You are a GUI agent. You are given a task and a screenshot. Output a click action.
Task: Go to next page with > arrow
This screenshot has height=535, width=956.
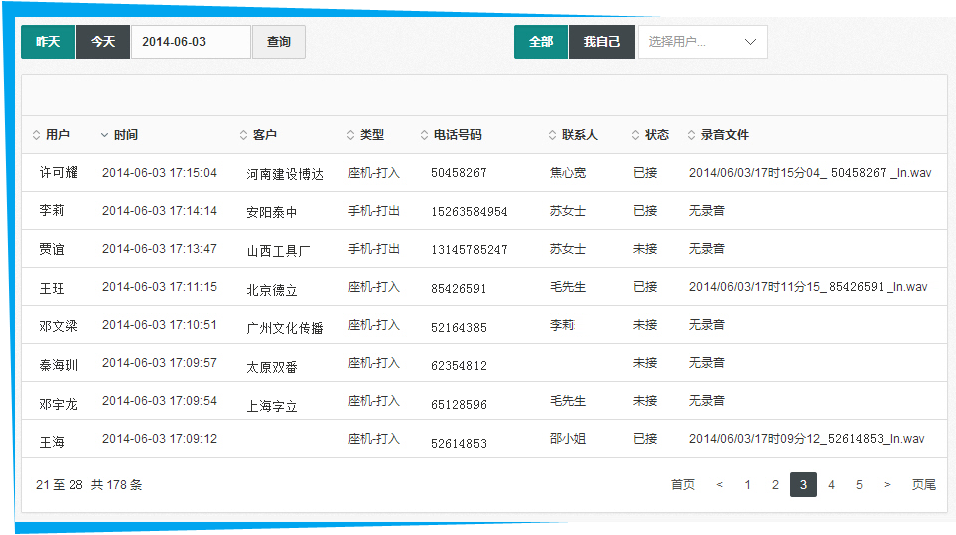coord(887,485)
